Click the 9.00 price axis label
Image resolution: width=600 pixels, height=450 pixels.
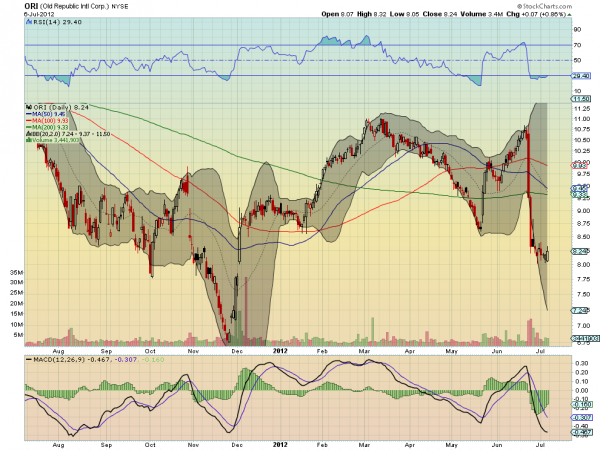tap(583, 211)
